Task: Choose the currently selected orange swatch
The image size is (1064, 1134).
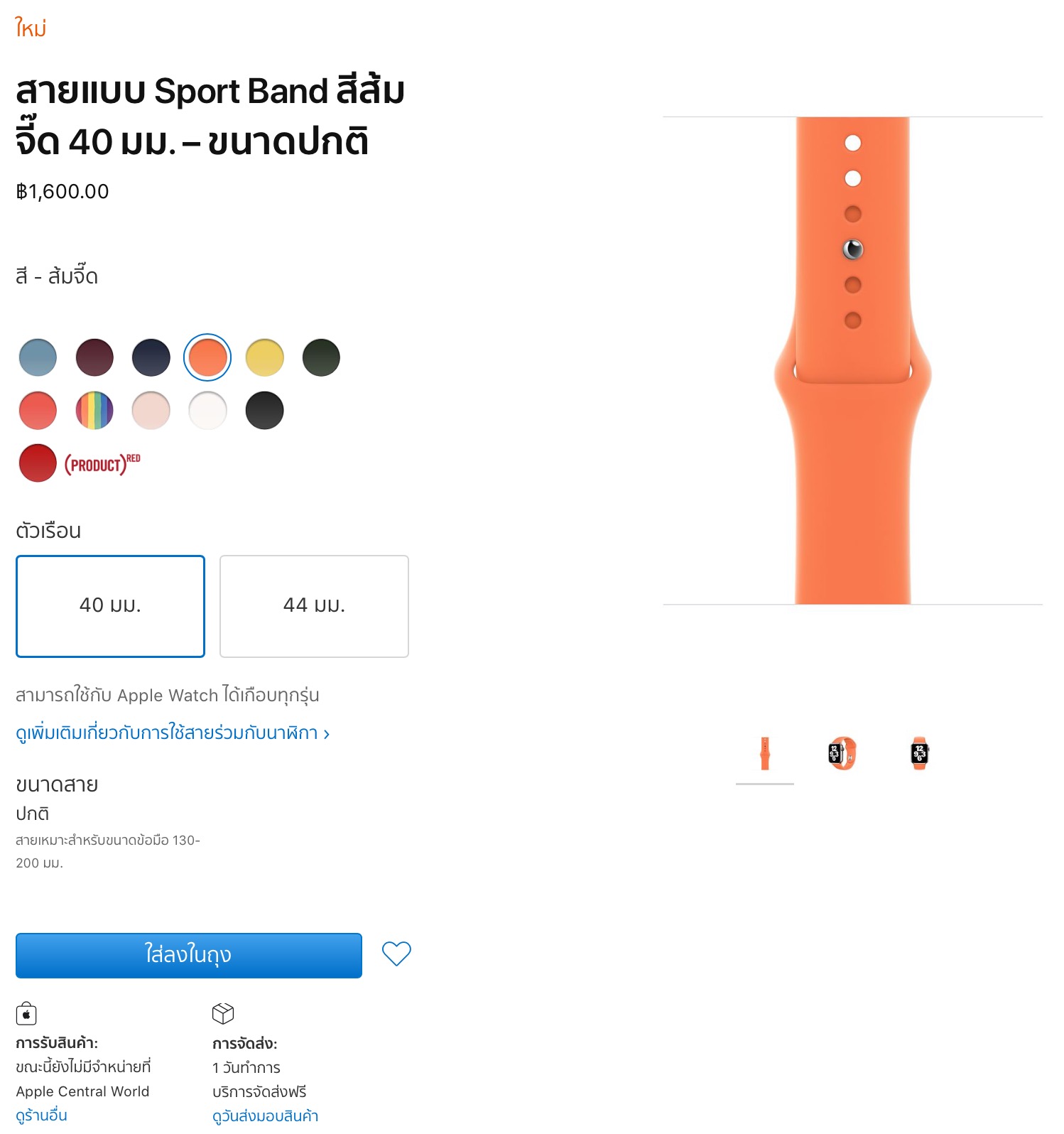Action: (x=208, y=357)
